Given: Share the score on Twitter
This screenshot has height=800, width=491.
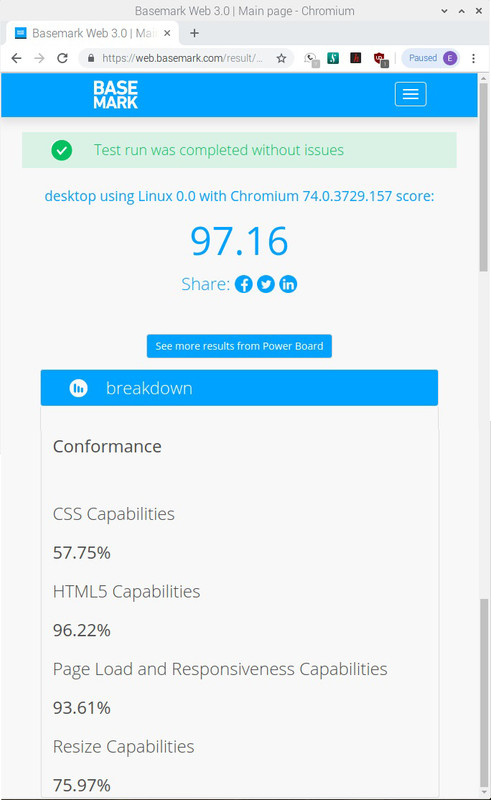Looking at the screenshot, I should coord(266,284).
